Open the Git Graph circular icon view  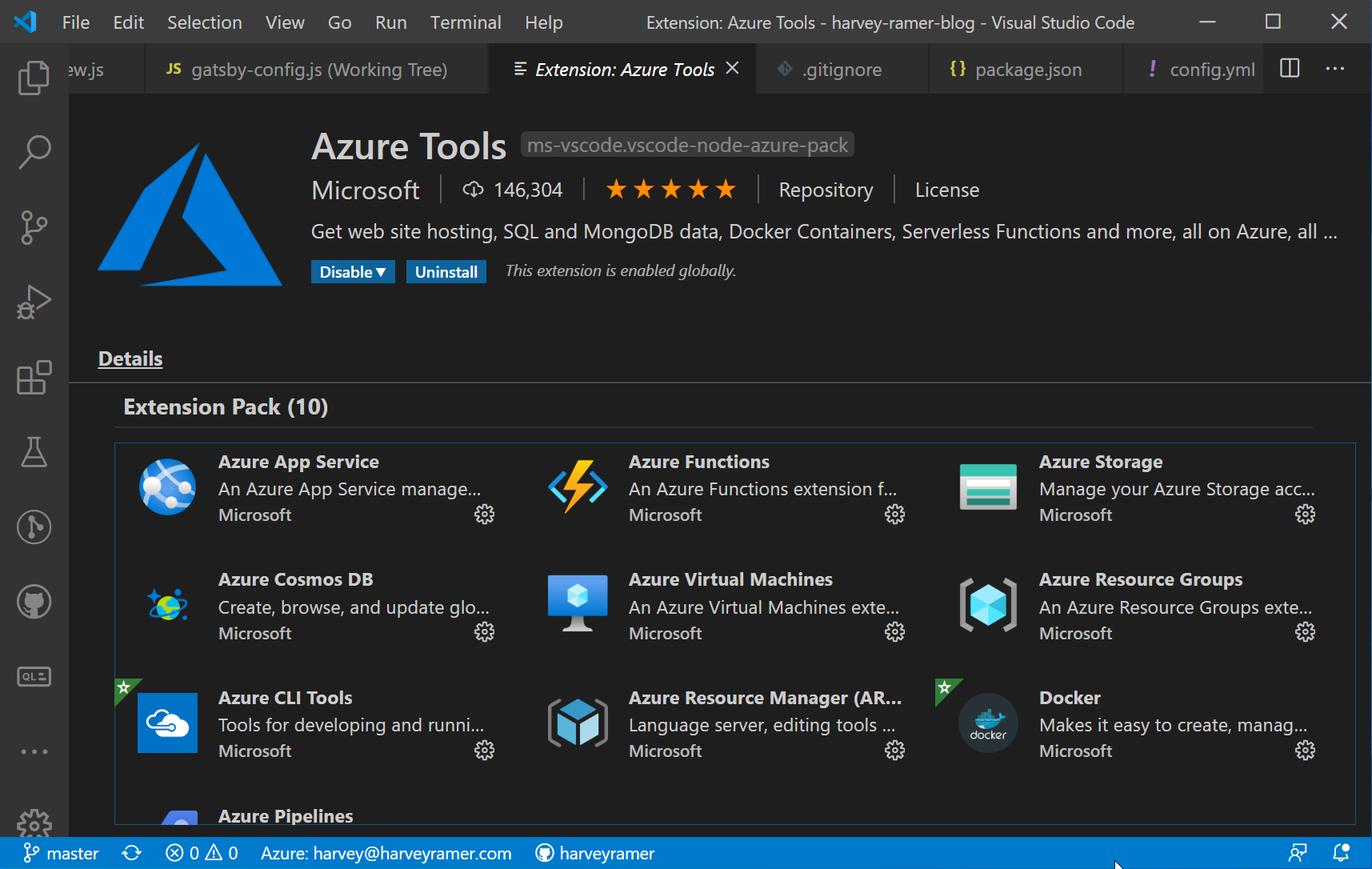34,527
